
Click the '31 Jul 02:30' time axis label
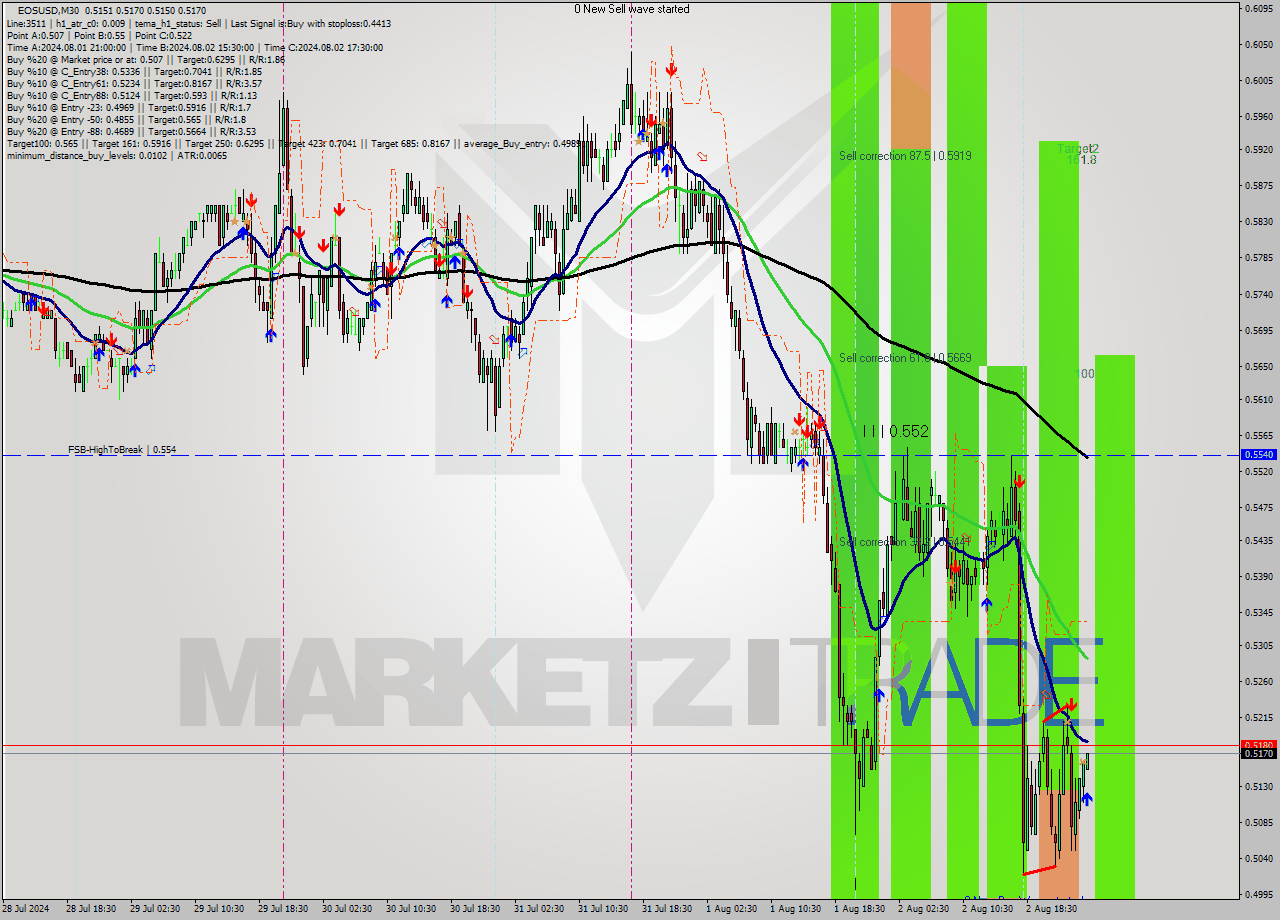tap(540, 909)
